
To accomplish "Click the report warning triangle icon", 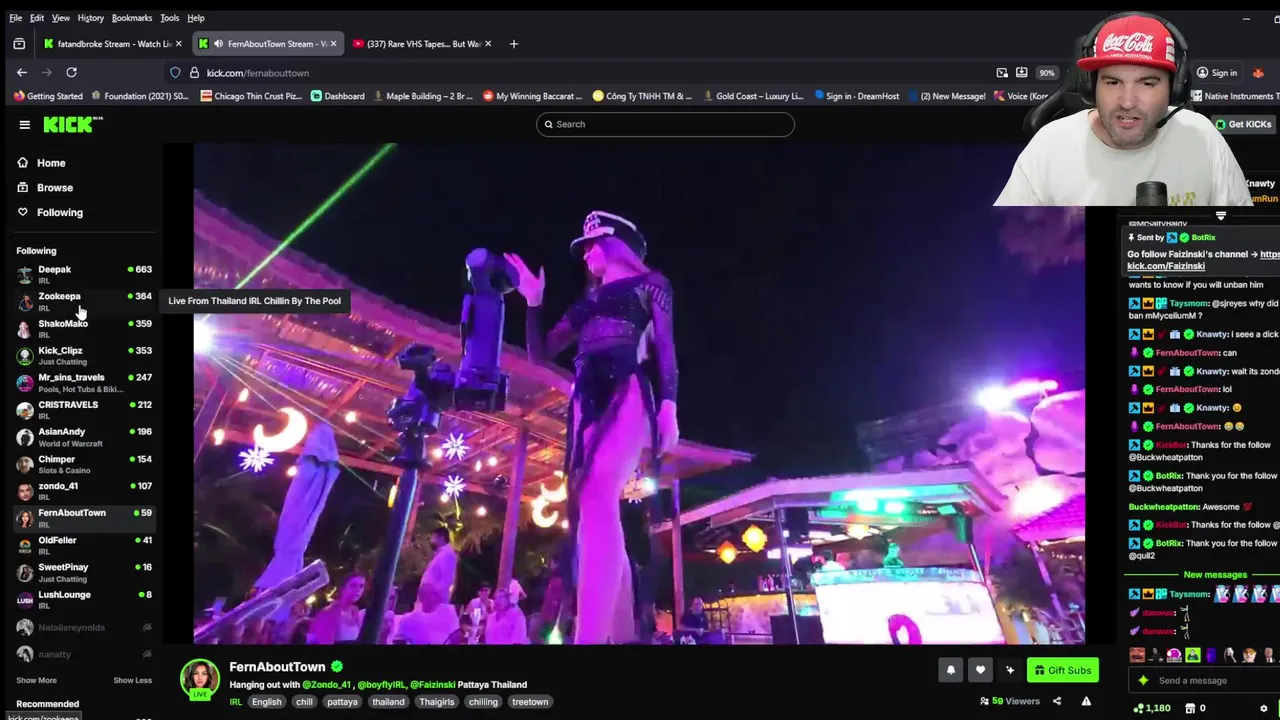I will pyautogui.click(x=1086, y=701).
